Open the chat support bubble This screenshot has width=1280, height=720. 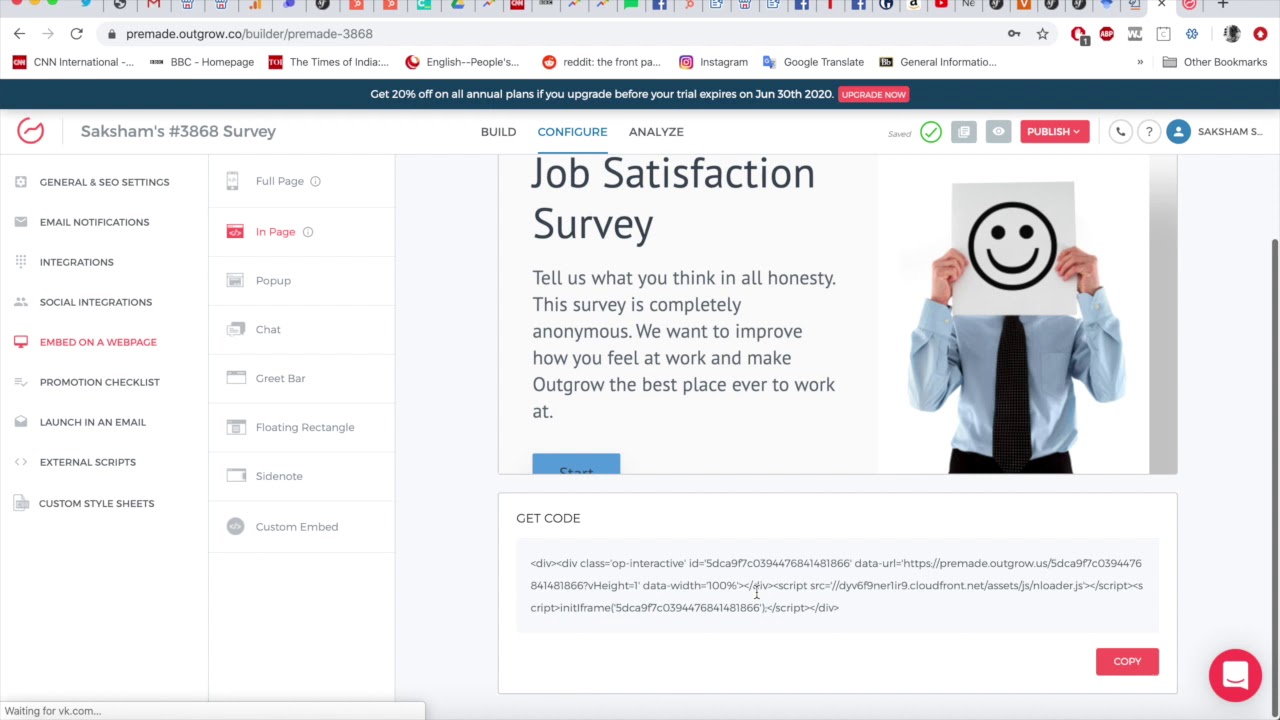(1235, 675)
